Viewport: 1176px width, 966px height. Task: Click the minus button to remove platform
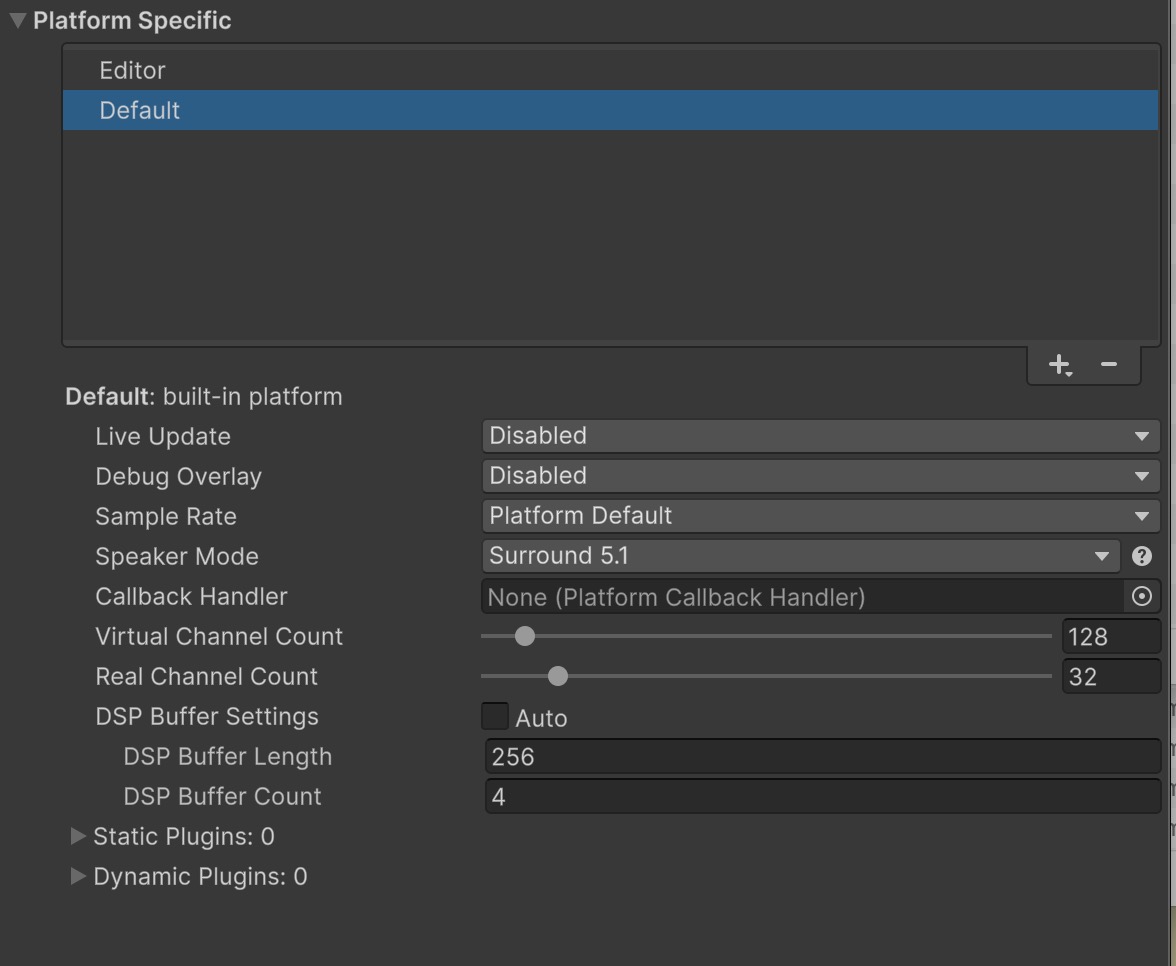click(1109, 365)
